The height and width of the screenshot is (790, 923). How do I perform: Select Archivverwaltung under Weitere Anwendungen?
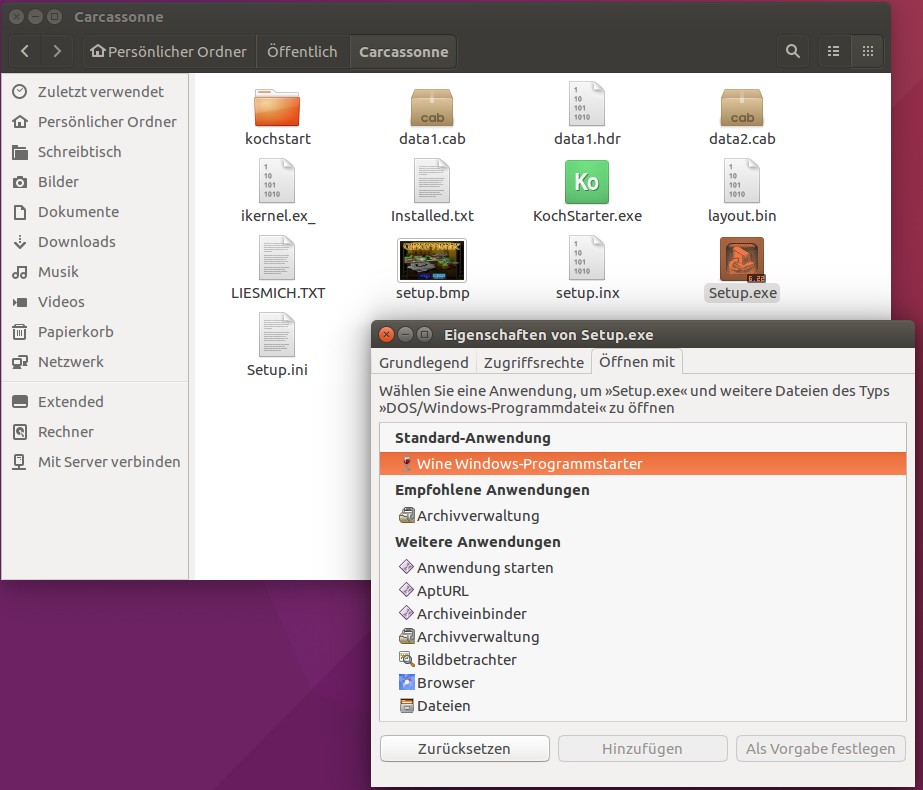pyautogui.click(x=643, y=636)
